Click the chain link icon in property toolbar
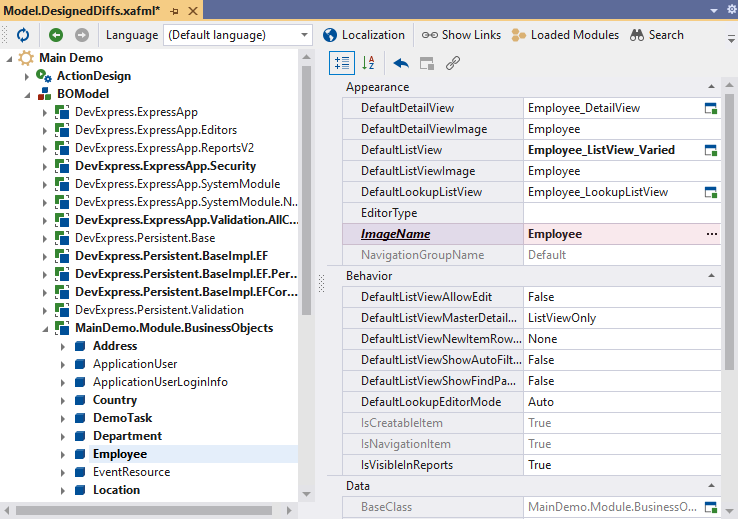The image size is (738, 519). 453,63
